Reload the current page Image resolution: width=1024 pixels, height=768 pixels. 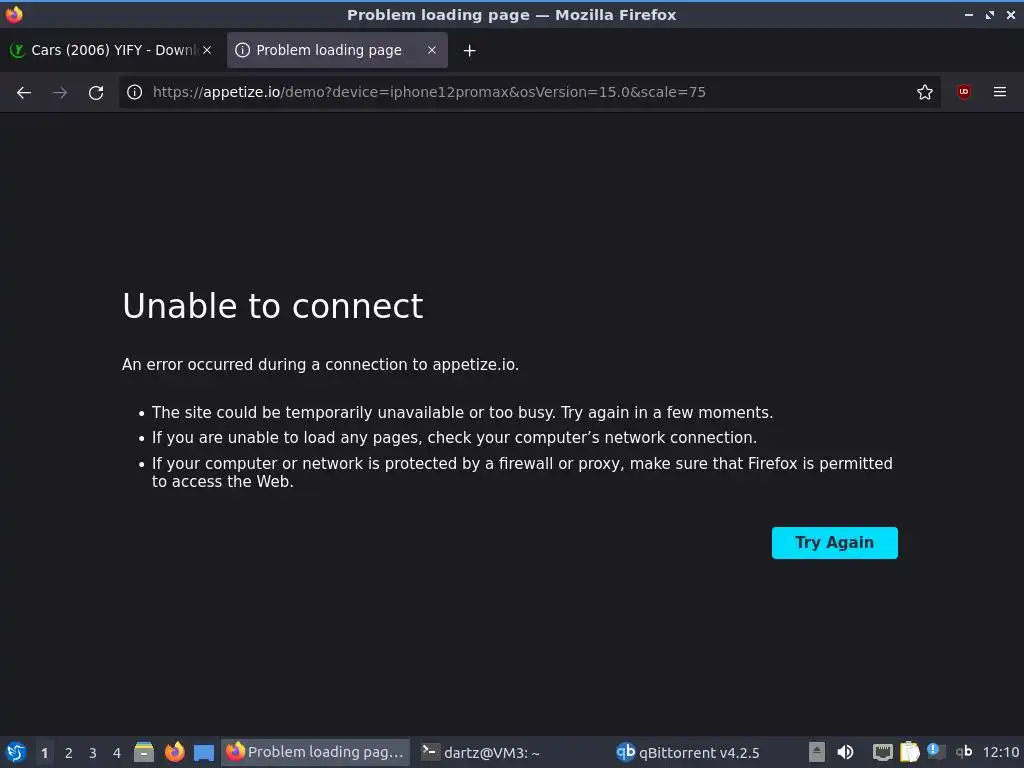tap(96, 93)
